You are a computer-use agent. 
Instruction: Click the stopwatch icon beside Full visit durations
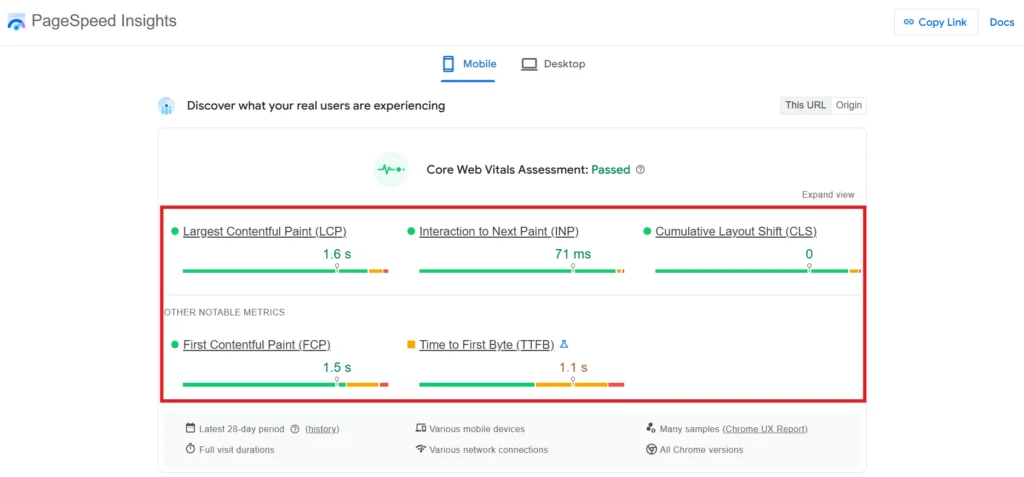(x=190, y=449)
